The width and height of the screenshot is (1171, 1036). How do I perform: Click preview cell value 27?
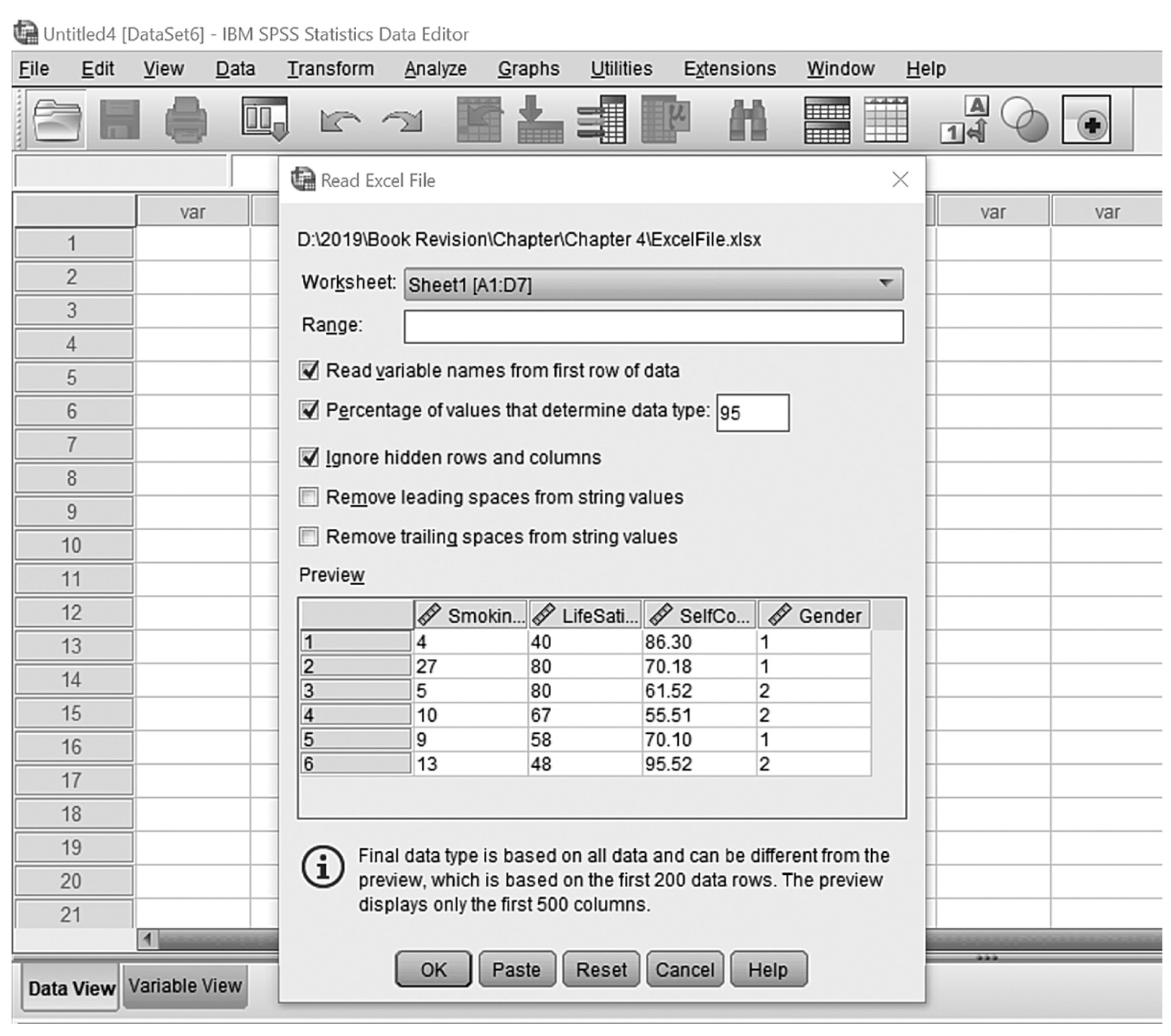(470, 666)
